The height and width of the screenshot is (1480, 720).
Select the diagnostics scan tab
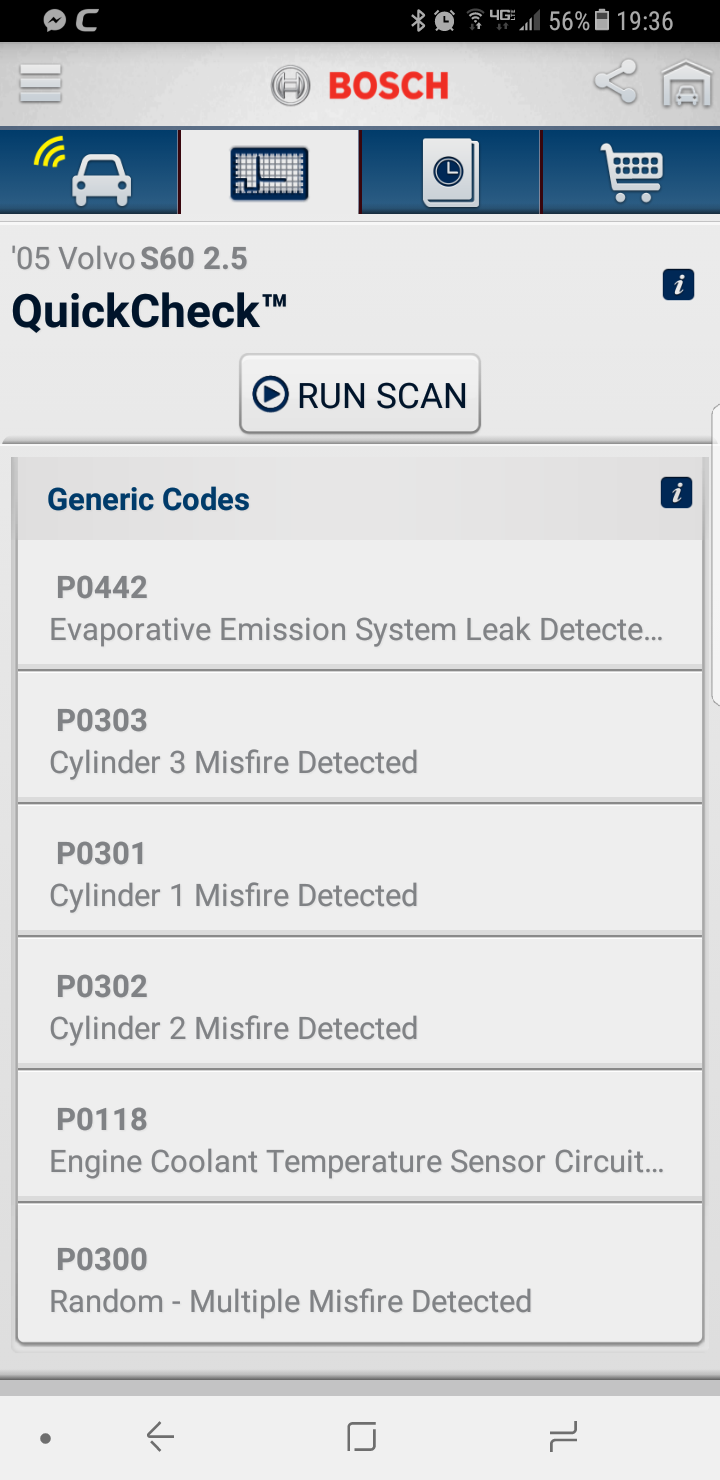pos(269,173)
